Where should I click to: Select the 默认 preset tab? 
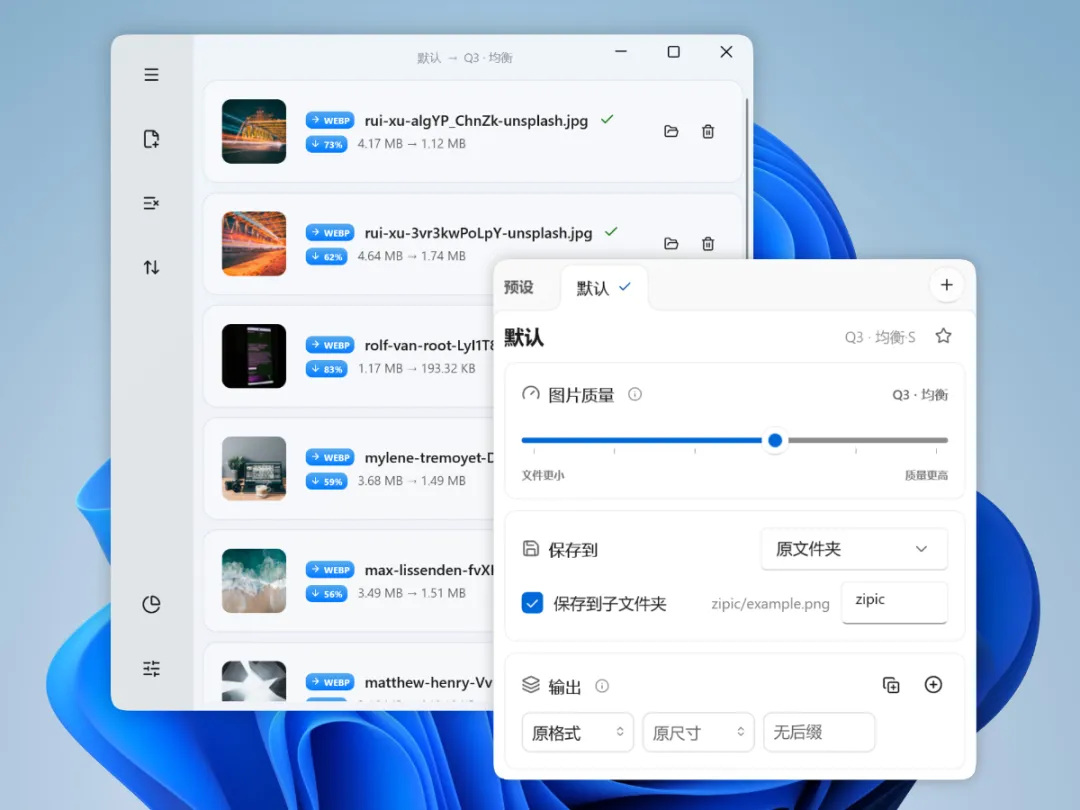tap(603, 288)
